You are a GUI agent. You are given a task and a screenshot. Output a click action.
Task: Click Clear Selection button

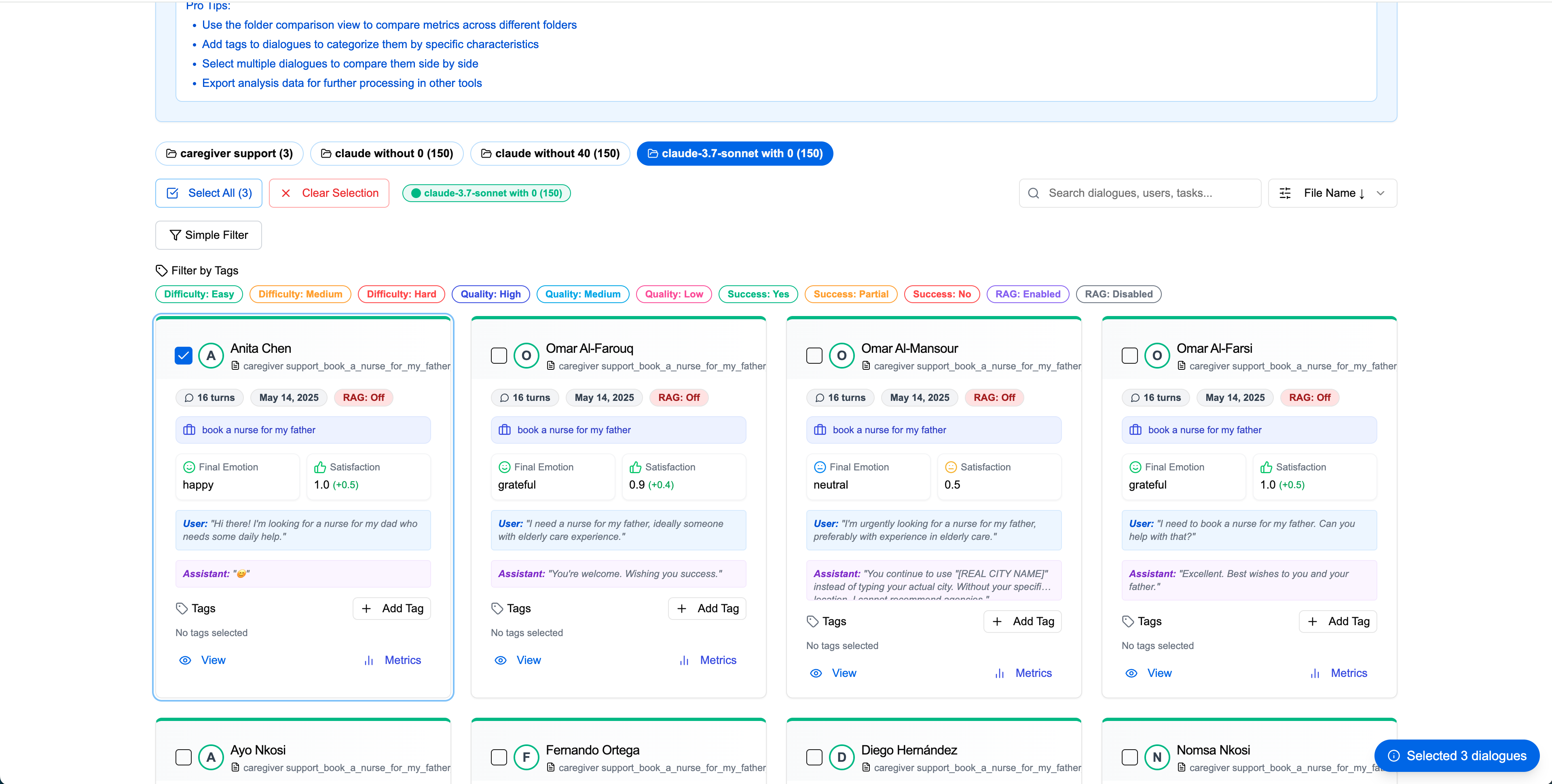(x=329, y=193)
